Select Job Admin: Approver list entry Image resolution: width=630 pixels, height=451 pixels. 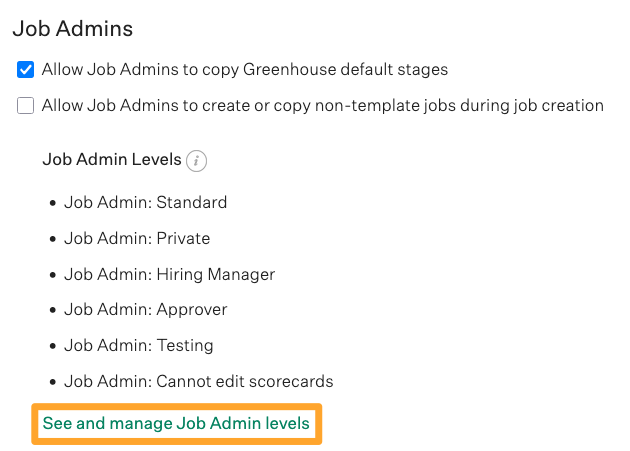pyautogui.click(x=146, y=310)
